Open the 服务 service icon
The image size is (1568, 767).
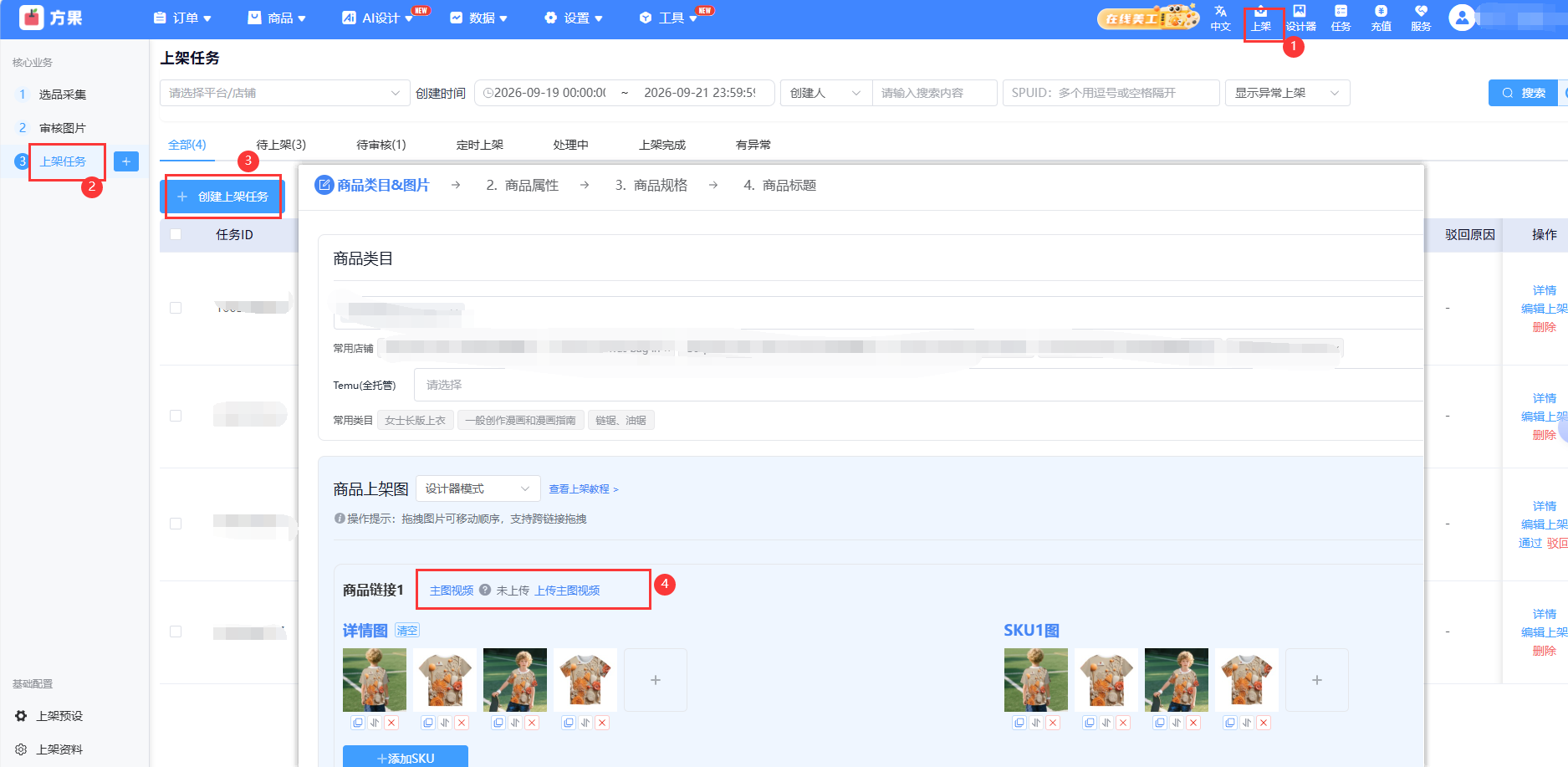(1421, 18)
